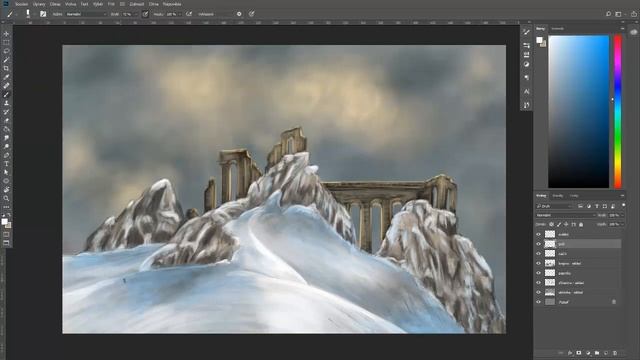Create new adjustment layer
640x360 pixels.
pos(588,353)
